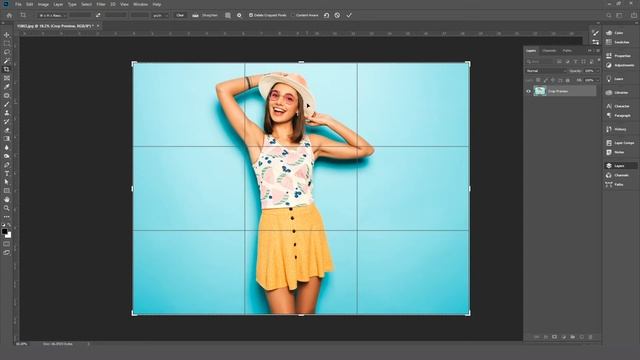
Task: Open the Libraries panel button
Action: coord(618,93)
